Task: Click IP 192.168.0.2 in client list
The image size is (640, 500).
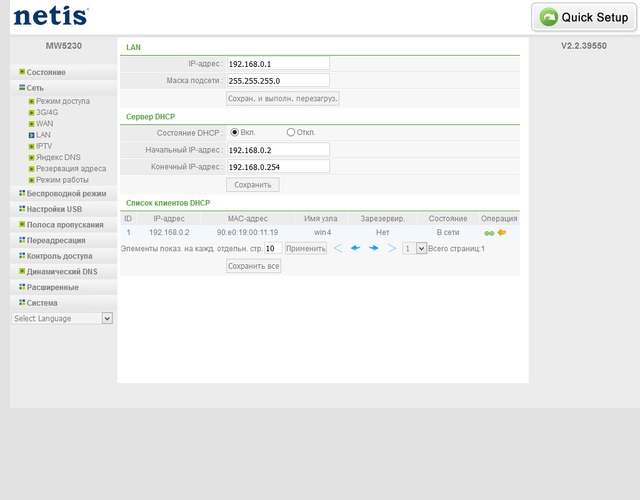Action: (x=169, y=232)
